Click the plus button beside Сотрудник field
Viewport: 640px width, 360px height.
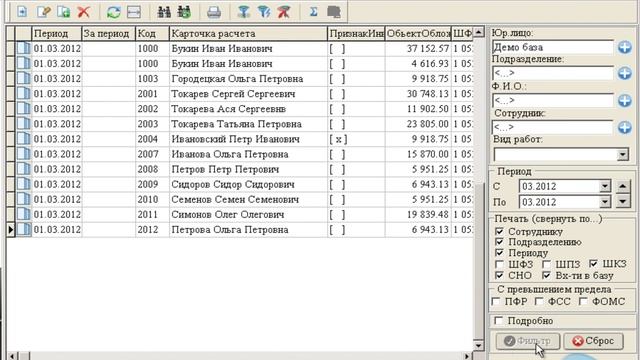pyautogui.click(x=624, y=127)
